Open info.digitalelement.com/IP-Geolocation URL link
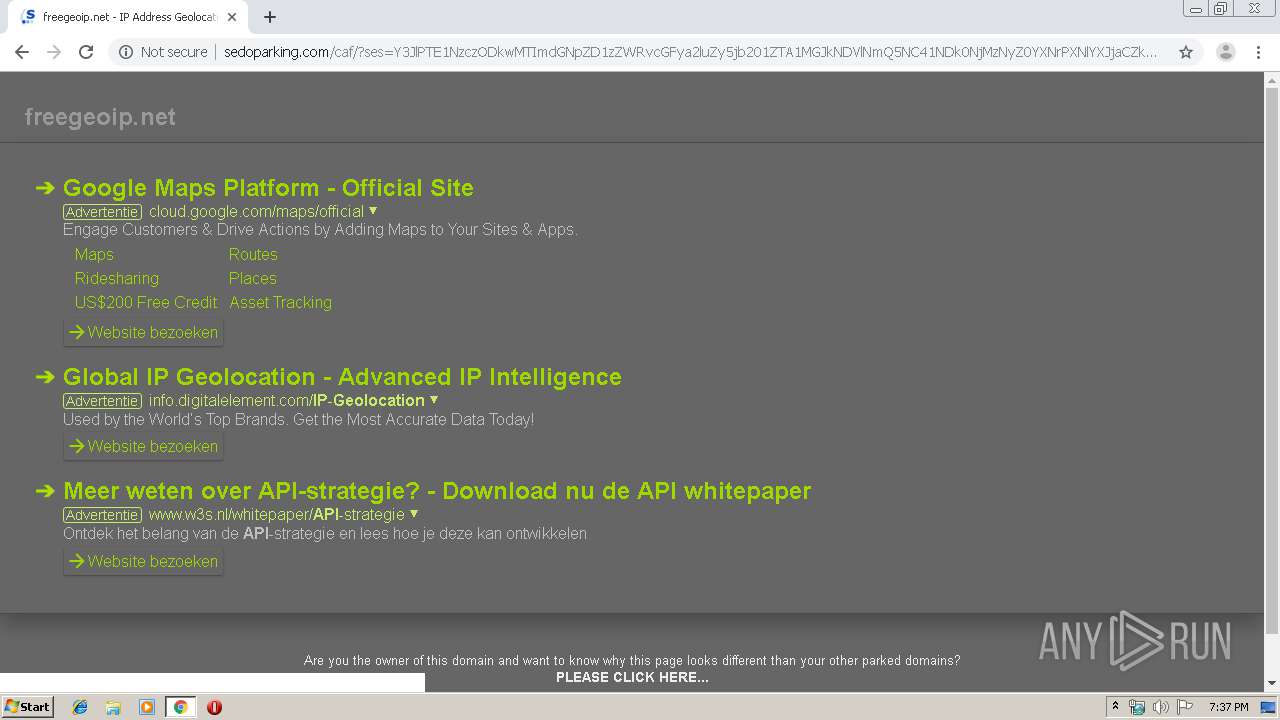 click(x=287, y=401)
